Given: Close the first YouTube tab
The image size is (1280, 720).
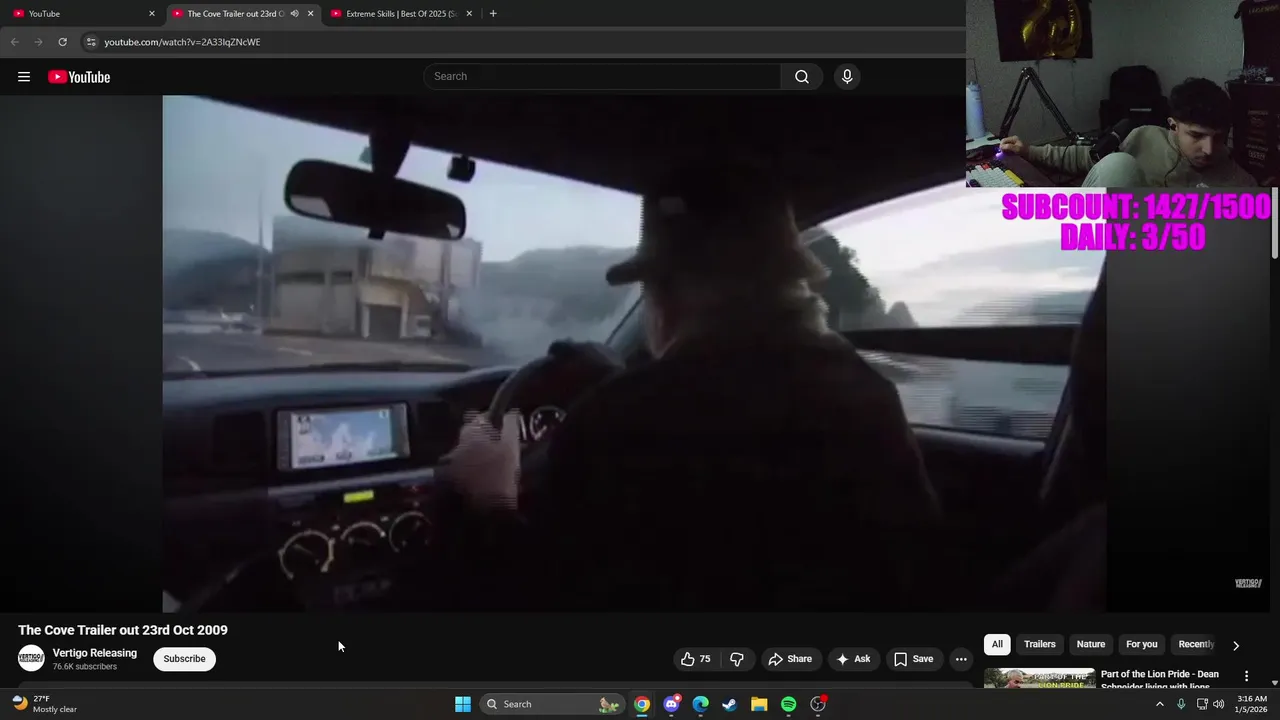Looking at the screenshot, I should [152, 14].
